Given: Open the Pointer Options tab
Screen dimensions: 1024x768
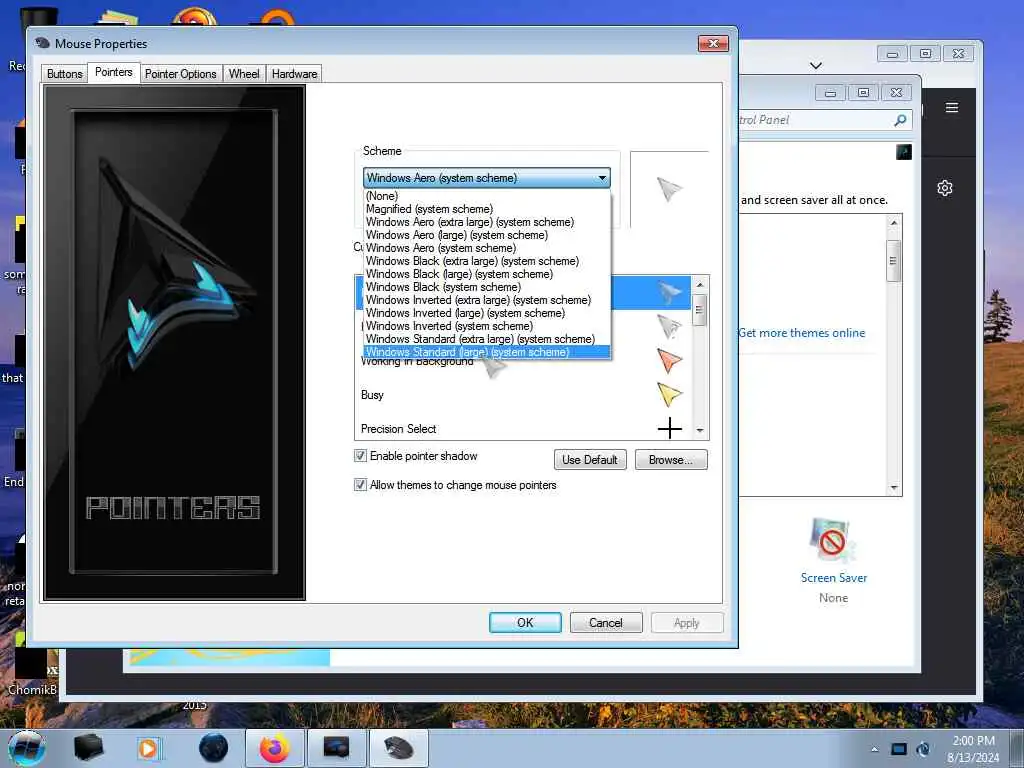Looking at the screenshot, I should [180, 74].
